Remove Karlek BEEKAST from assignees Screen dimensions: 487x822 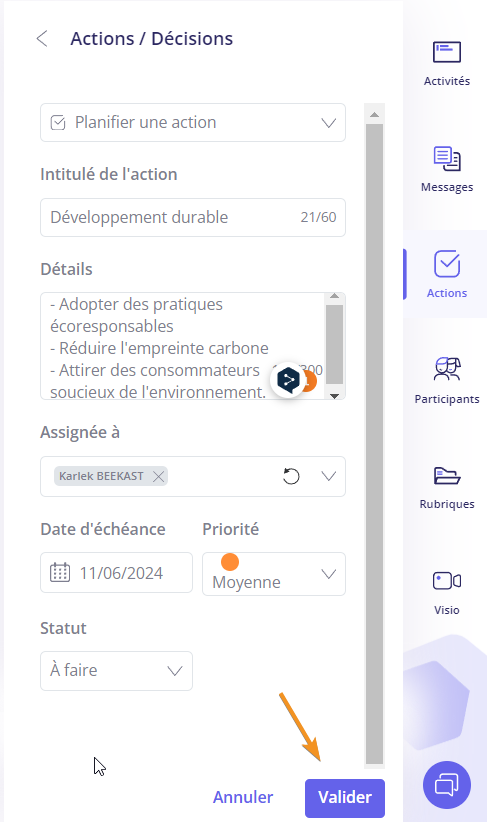158,477
